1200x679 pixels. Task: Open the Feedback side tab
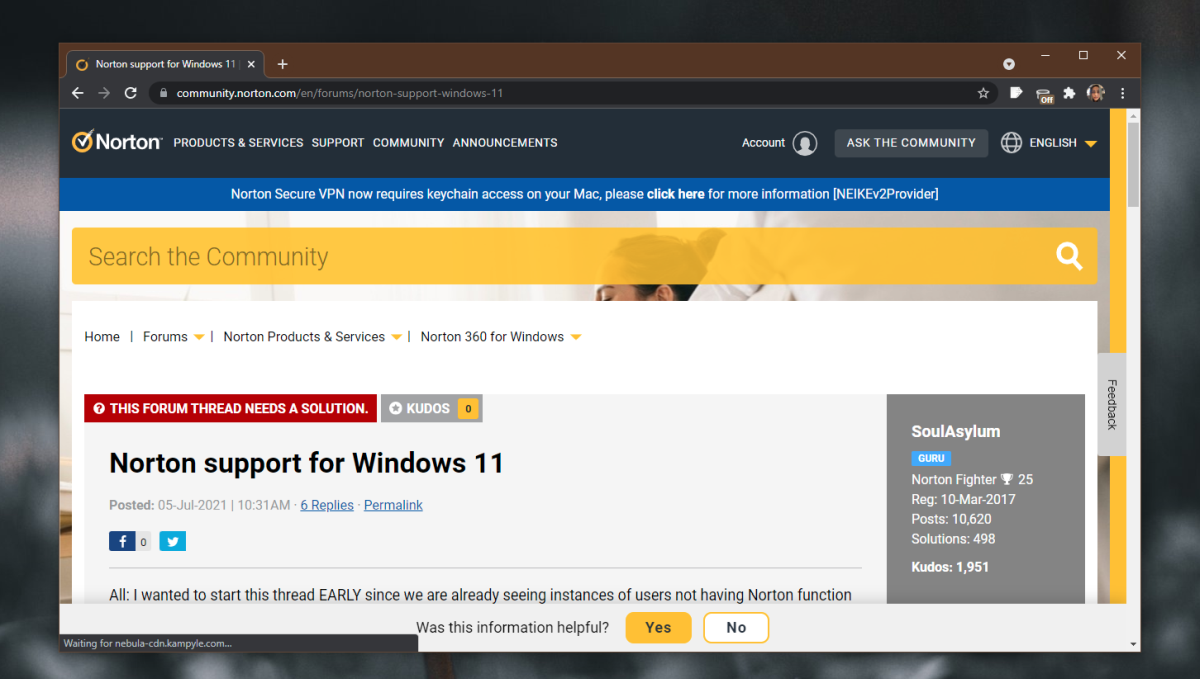[x=1111, y=404]
